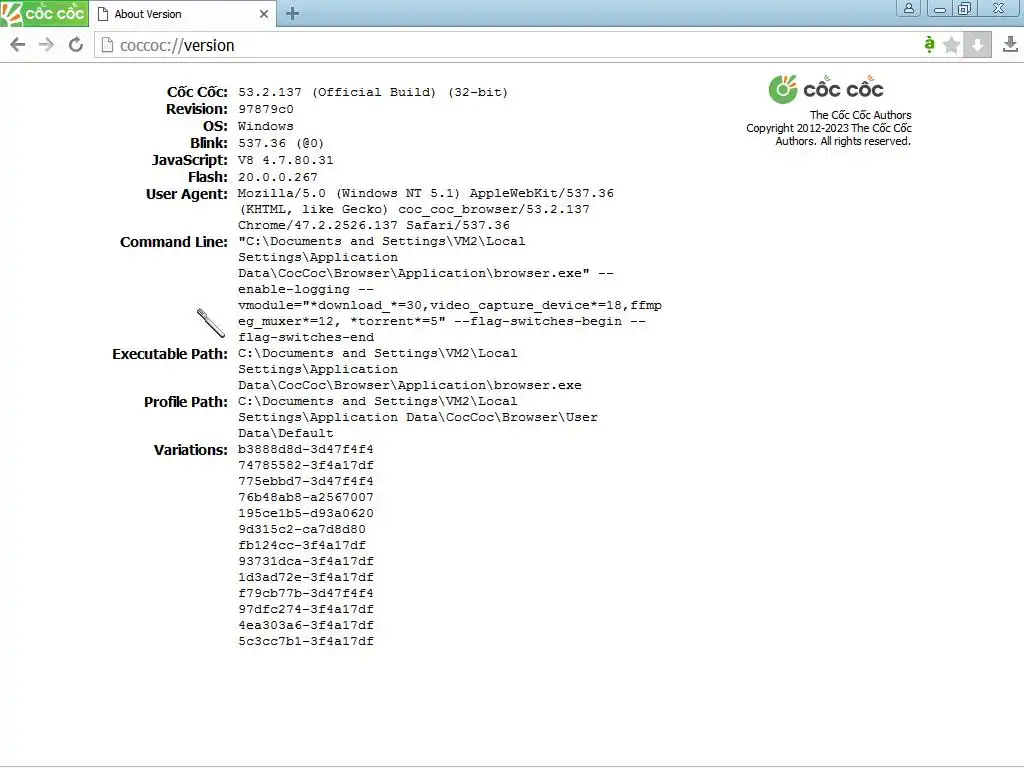Reload the page with the refresh icon
The image size is (1024, 768).
tap(76, 45)
